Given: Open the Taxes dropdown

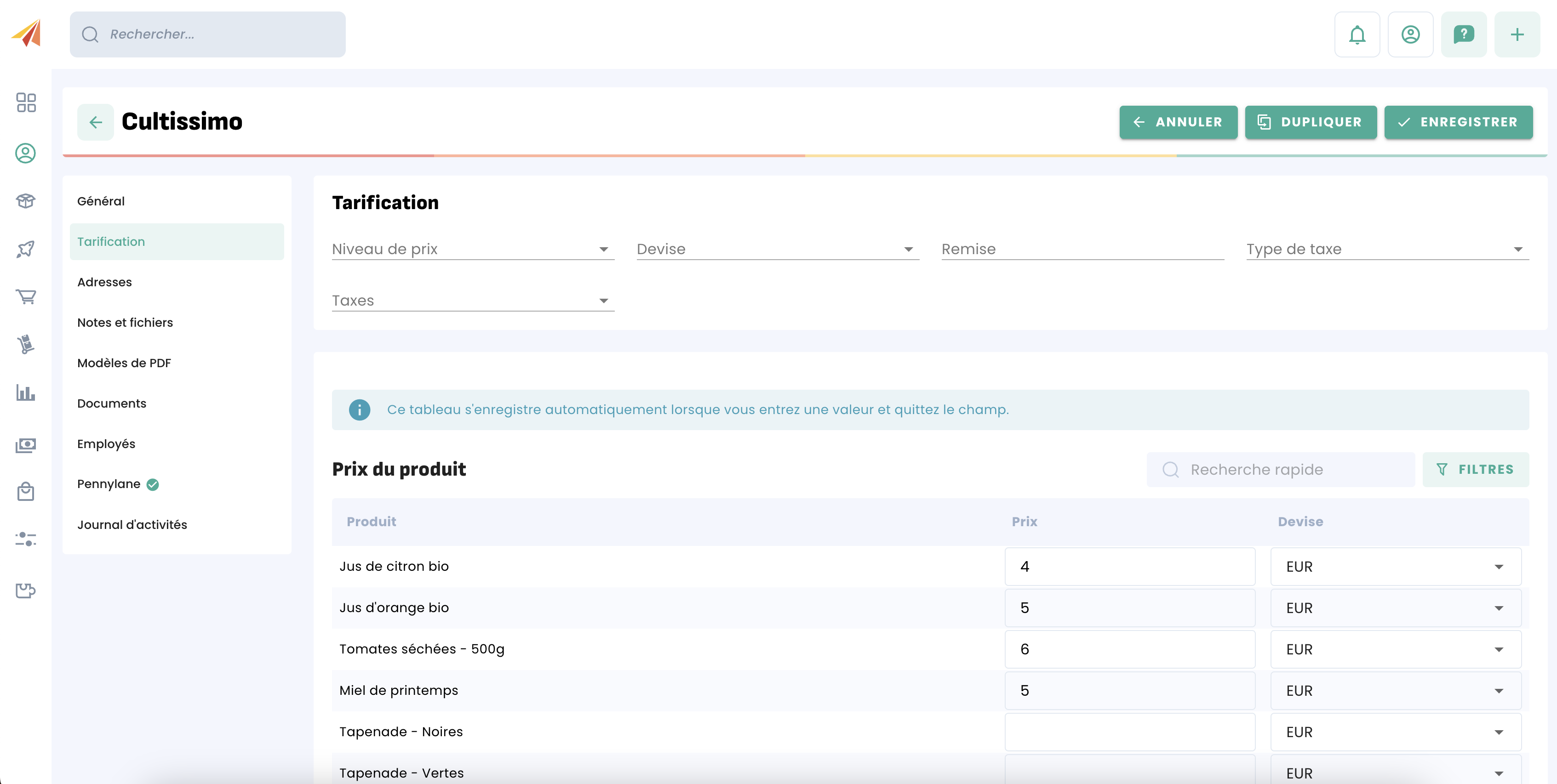Looking at the screenshot, I should [x=473, y=300].
